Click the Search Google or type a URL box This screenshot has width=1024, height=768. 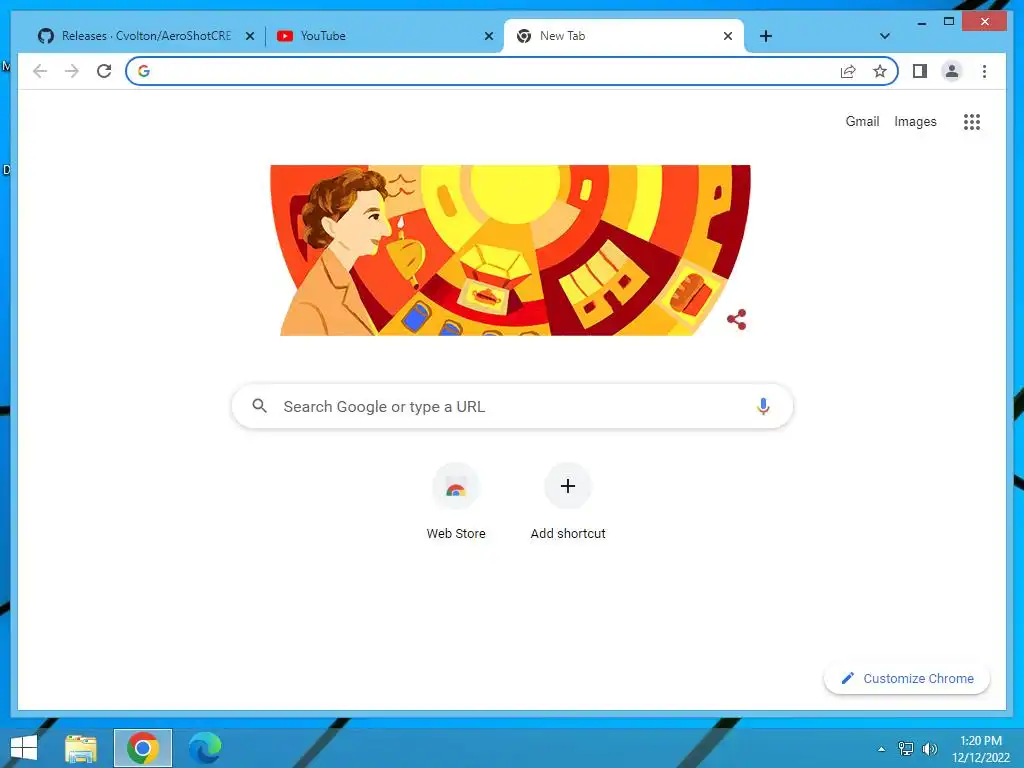[513, 406]
